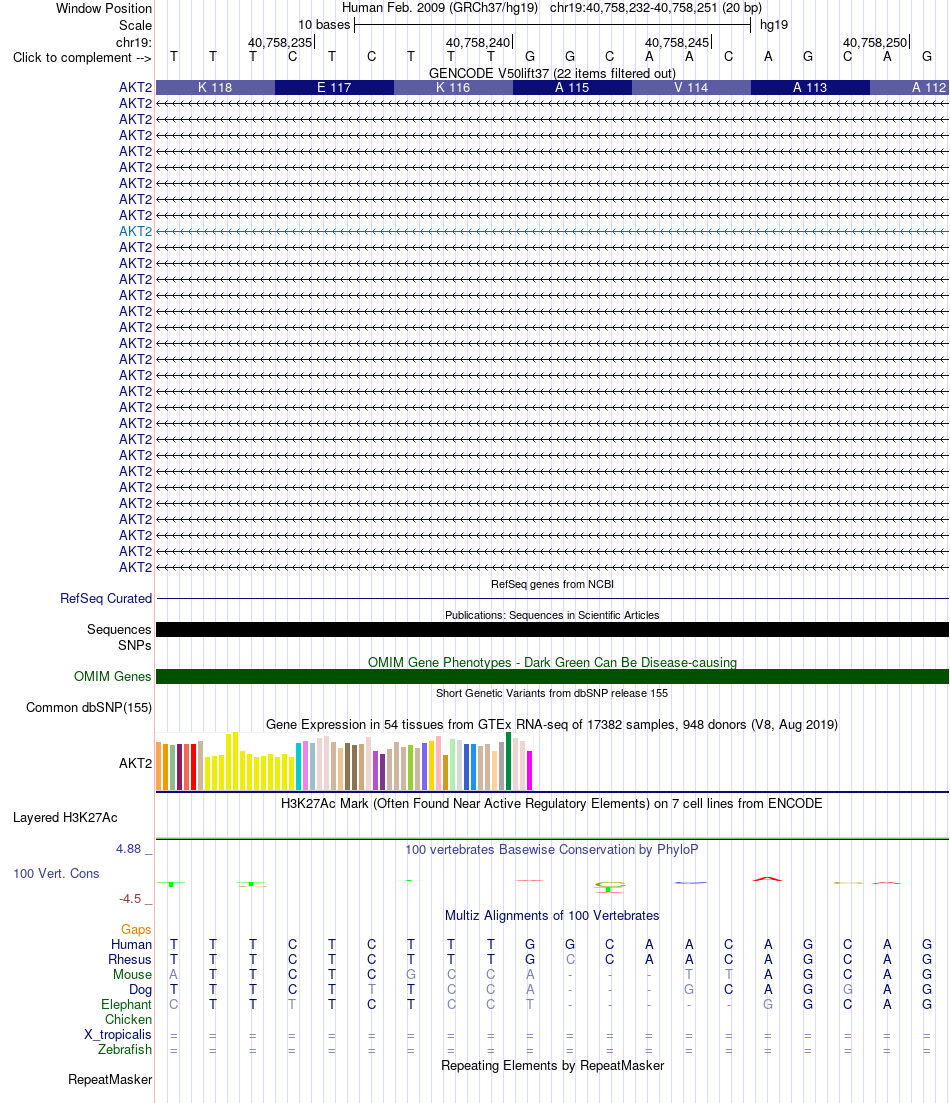Click the Dog species row label

point(140,990)
